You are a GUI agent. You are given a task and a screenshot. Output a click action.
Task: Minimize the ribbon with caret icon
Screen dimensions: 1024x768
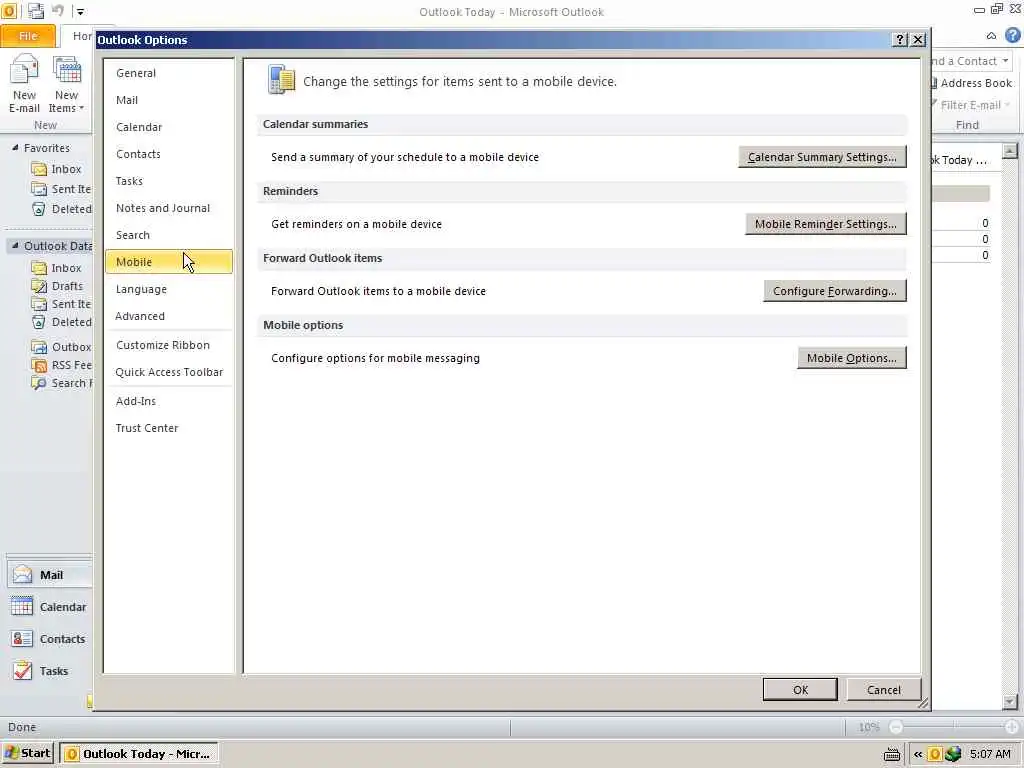(x=991, y=36)
